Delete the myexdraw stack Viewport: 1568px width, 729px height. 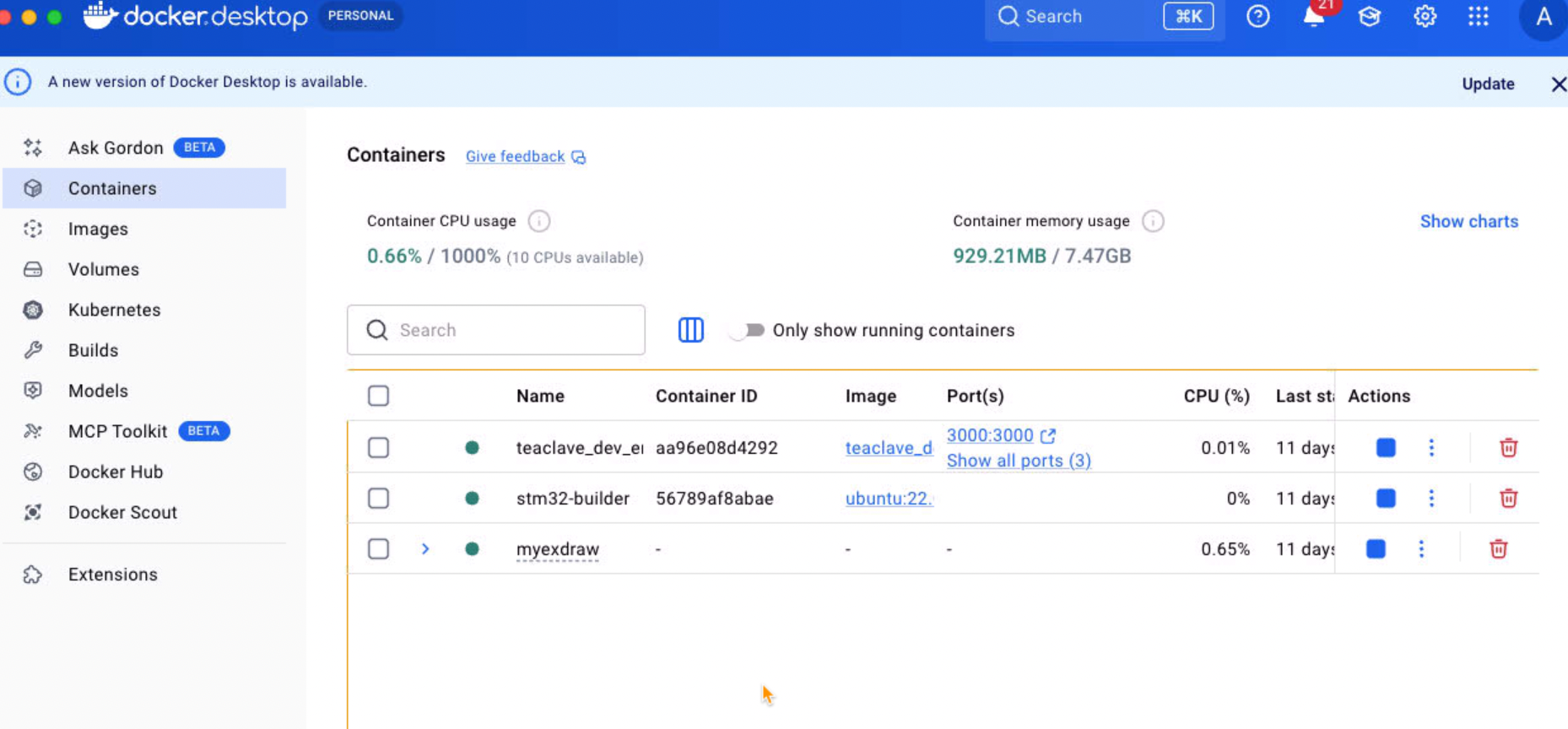point(1499,548)
